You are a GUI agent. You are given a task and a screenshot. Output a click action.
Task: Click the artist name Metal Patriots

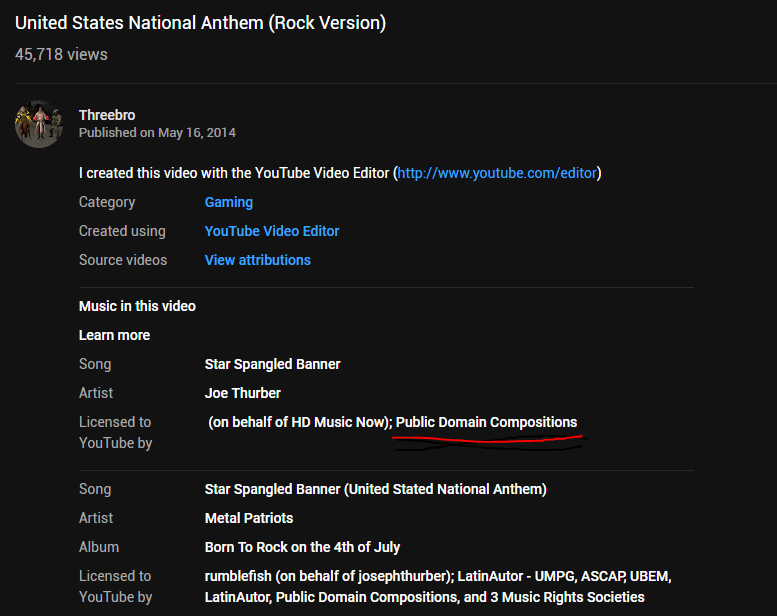[249, 518]
